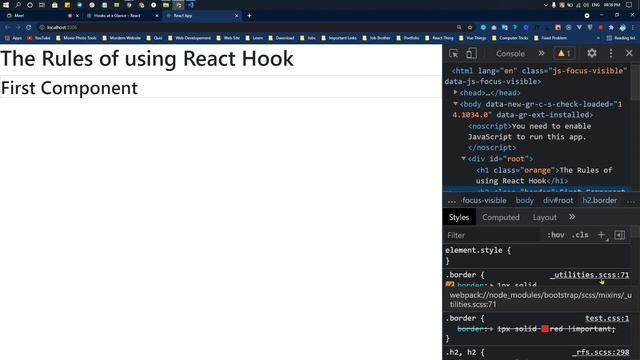640x360 pixels.
Task: Open the Portfolio bookmark folder
Action: click(x=407, y=38)
